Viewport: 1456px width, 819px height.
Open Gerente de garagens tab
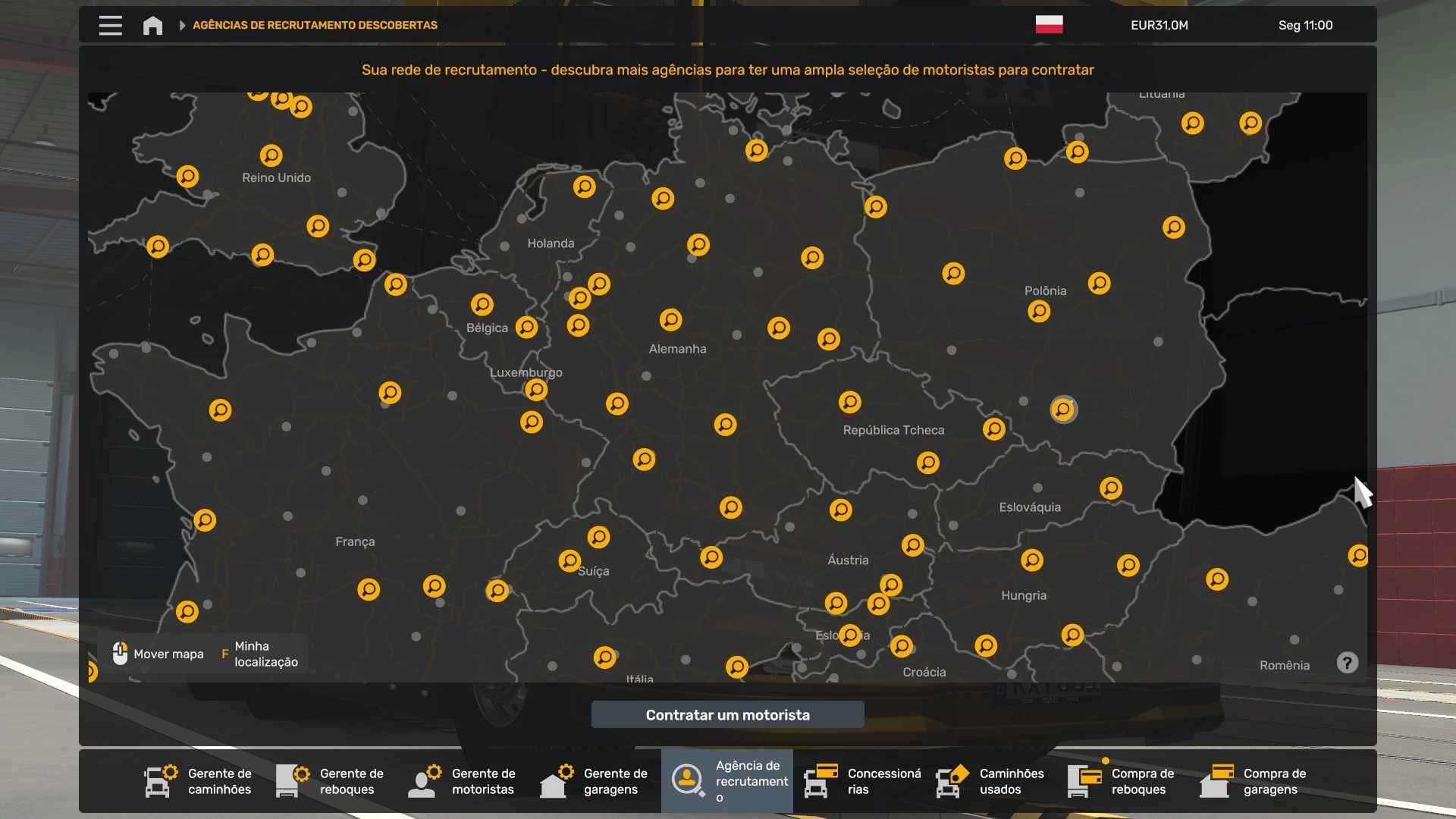click(x=595, y=781)
